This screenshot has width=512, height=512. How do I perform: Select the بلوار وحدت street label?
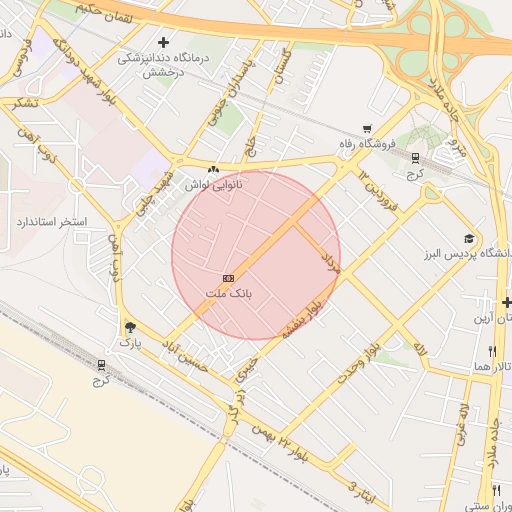pyautogui.click(x=360, y=363)
